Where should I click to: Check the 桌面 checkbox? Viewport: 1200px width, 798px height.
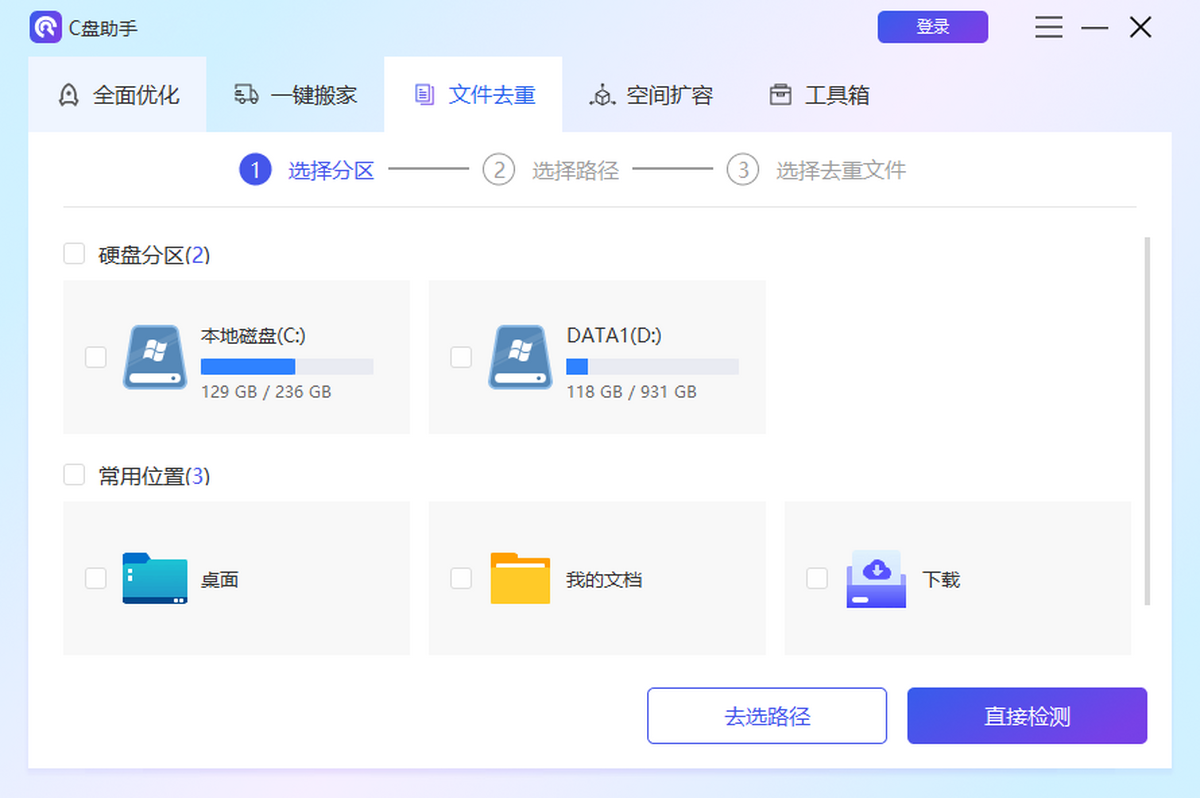point(95,578)
